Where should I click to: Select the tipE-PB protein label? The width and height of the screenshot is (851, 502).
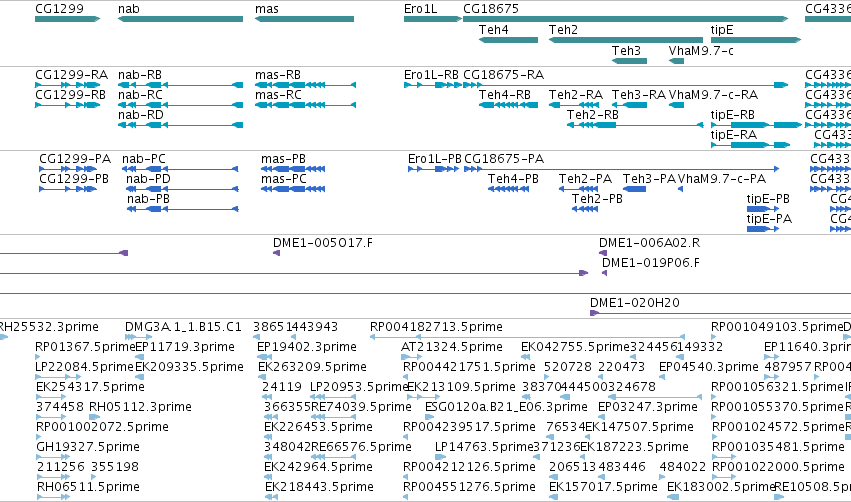point(769,199)
